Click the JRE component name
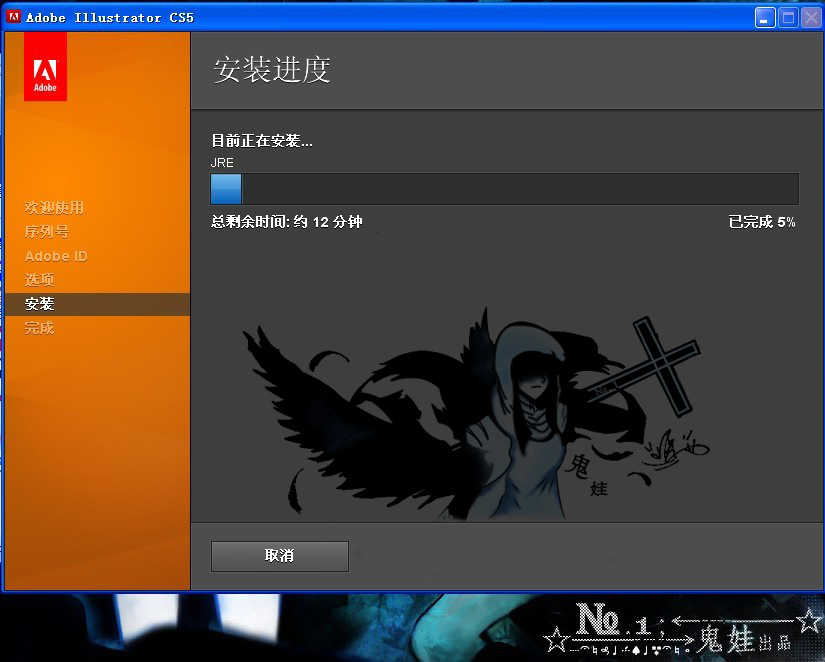 pyautogui.click(x=222, y=163)
